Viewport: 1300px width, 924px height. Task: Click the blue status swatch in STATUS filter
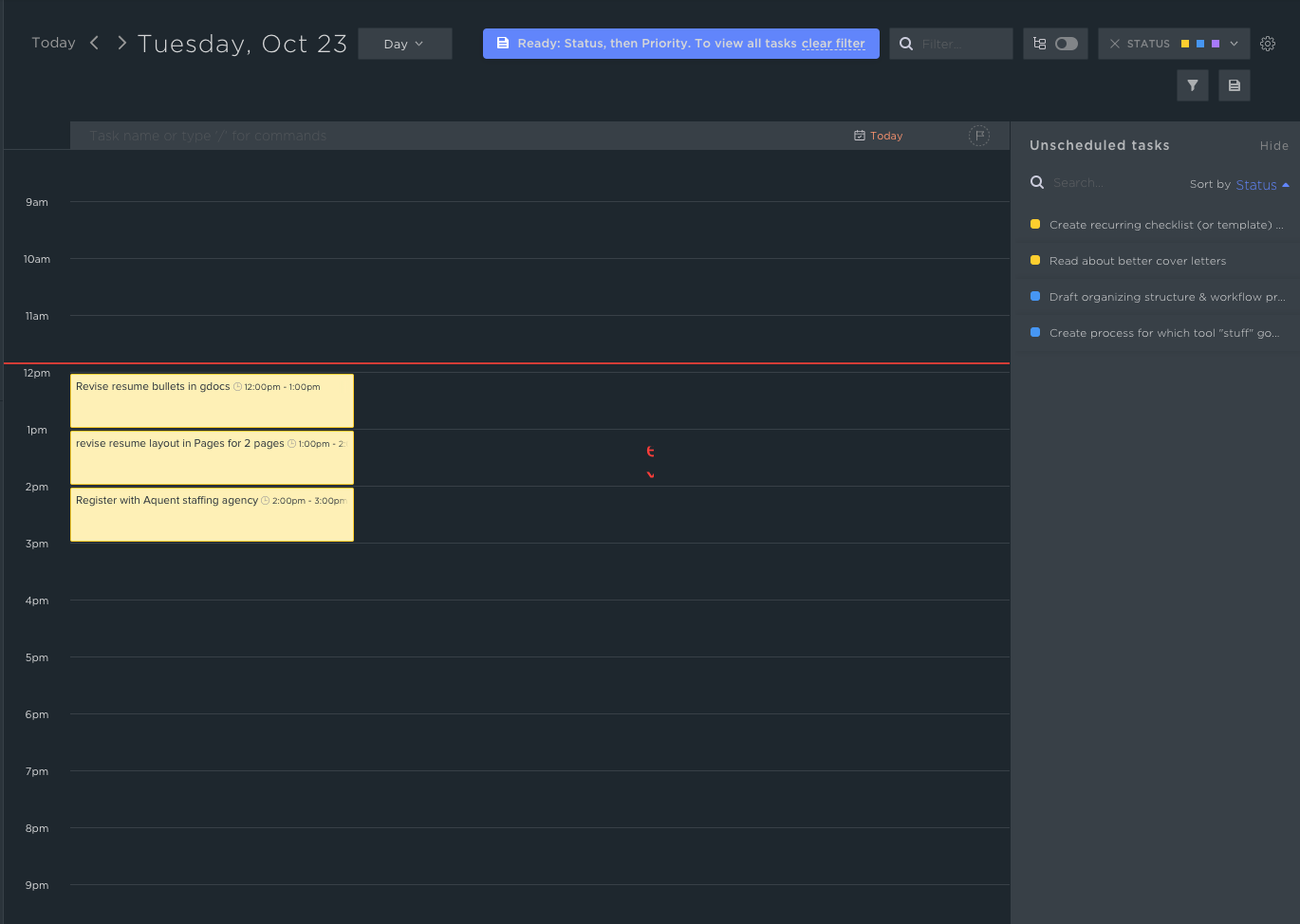[x=1200, y=44]
